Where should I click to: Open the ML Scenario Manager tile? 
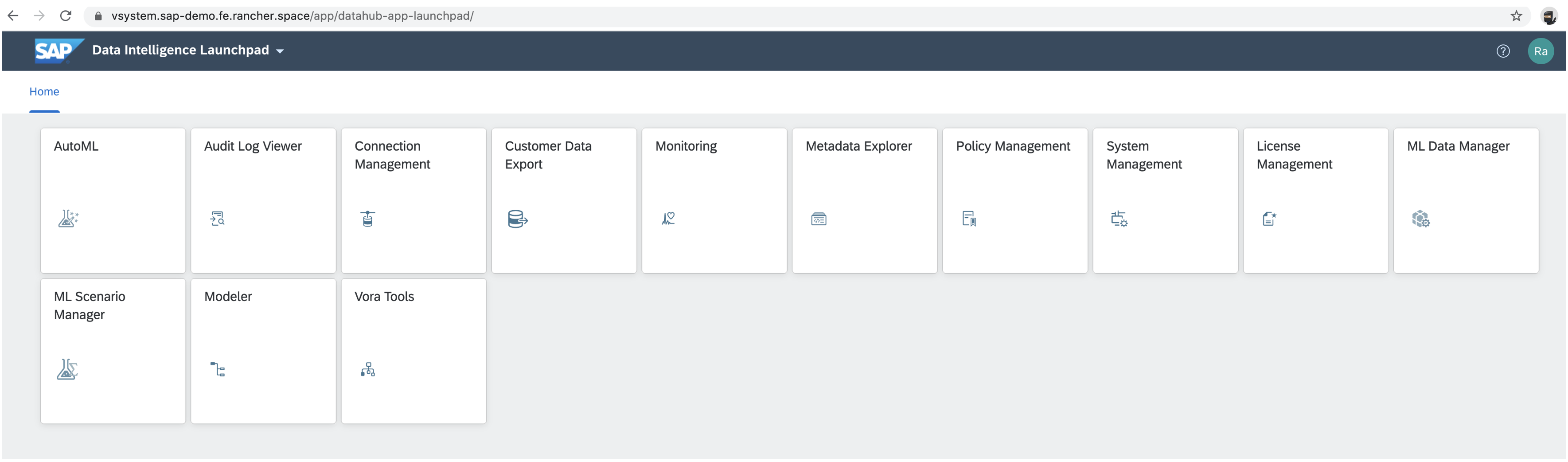coord(113,351)
